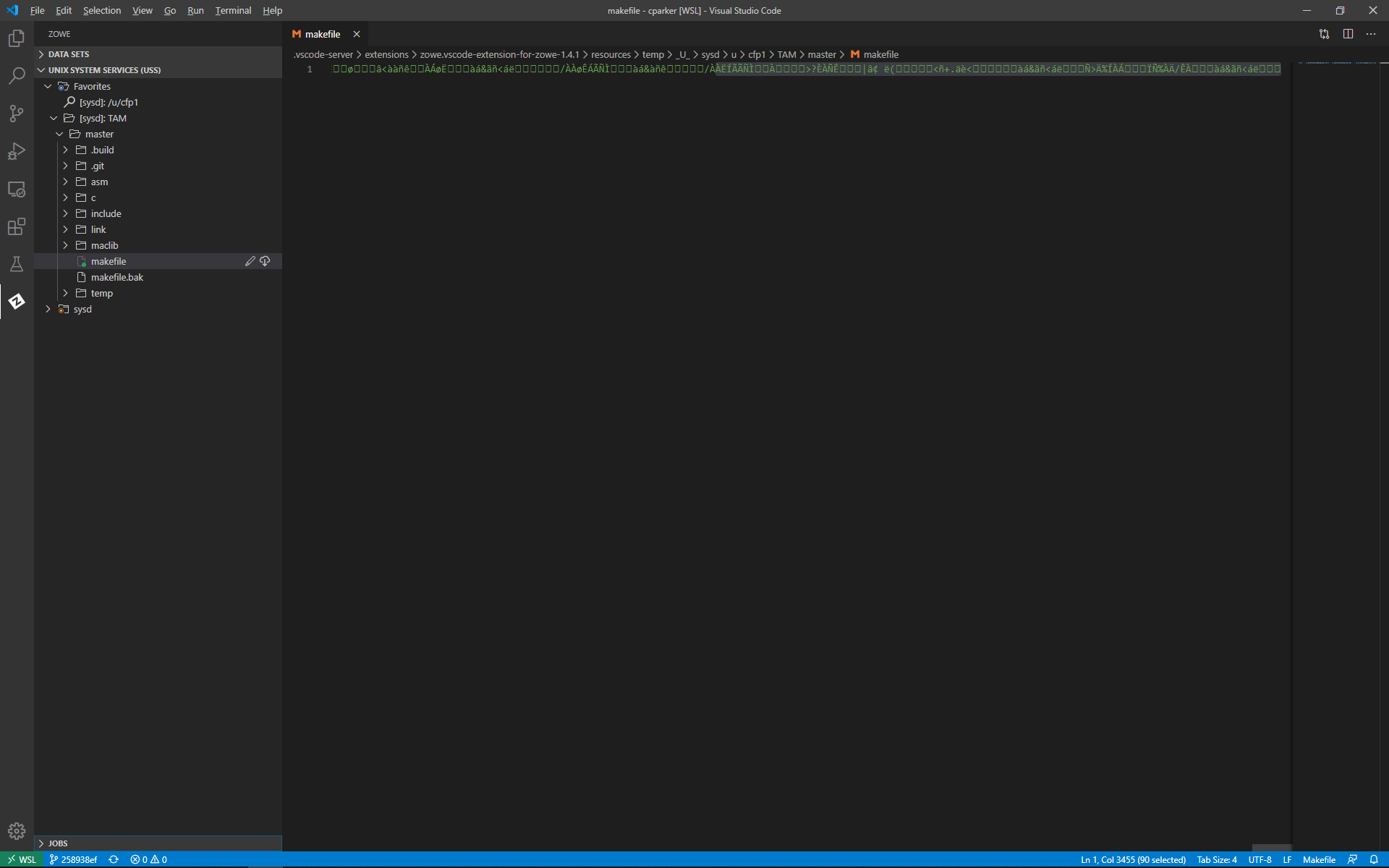Viewport: 1389px width, 868px height.
Task: Click line number 1 in the gutter
Action: [x=310, y=69]
